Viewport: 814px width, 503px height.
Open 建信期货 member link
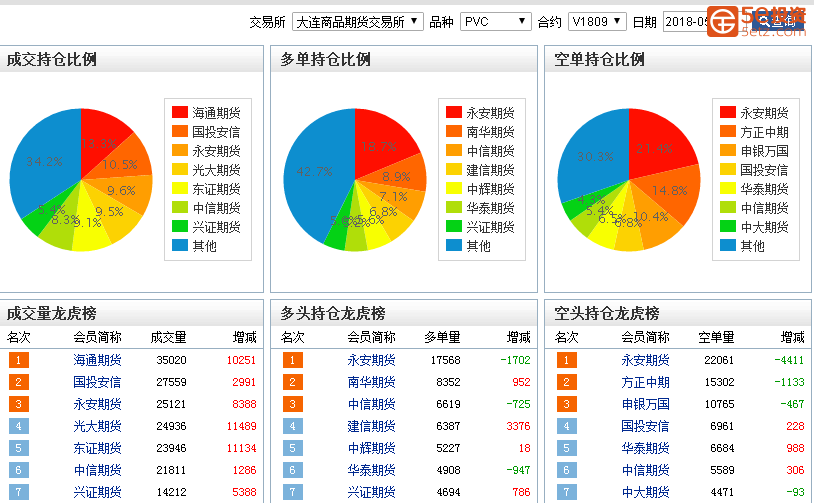tap(371, 426)
